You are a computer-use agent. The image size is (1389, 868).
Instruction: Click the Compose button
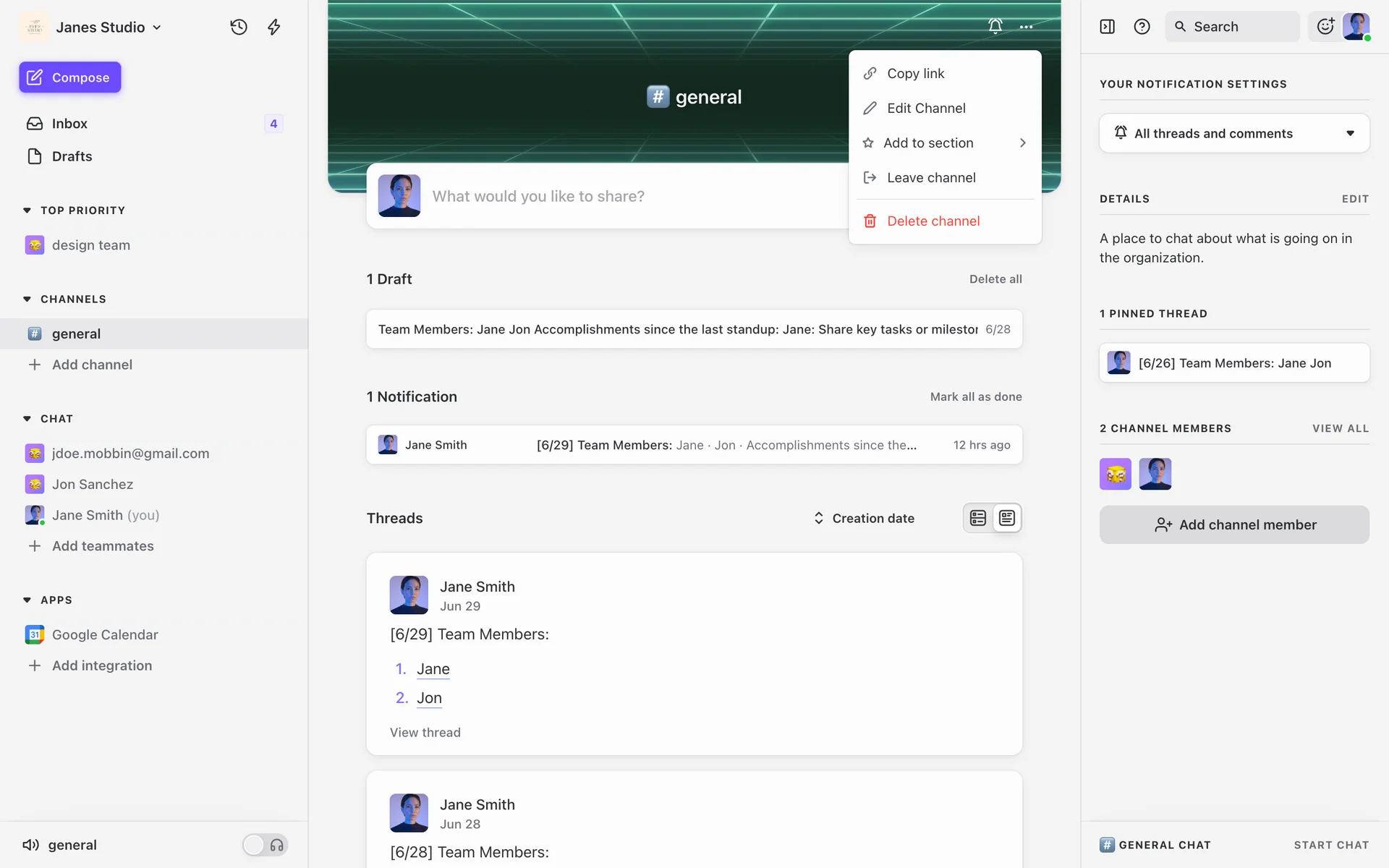point(70,77)
